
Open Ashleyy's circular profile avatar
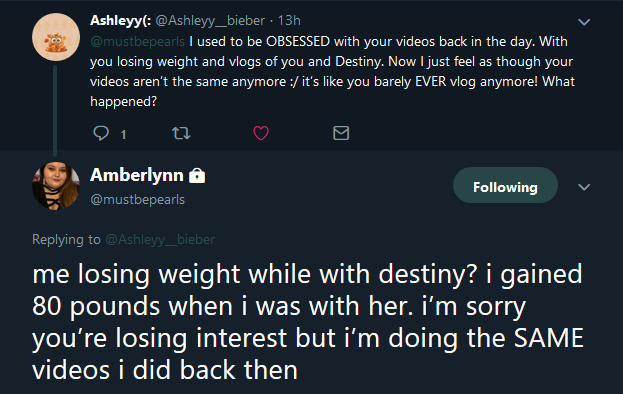pyautogui.click(x=56, y=37)
